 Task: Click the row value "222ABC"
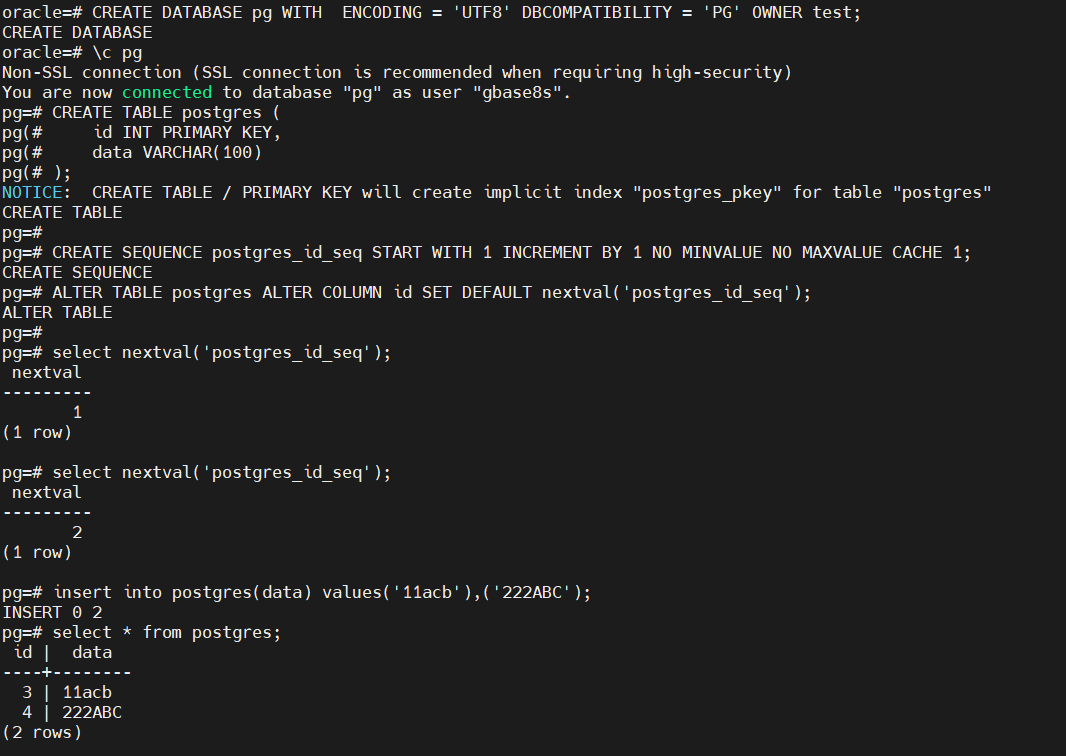tap(92, 712)
